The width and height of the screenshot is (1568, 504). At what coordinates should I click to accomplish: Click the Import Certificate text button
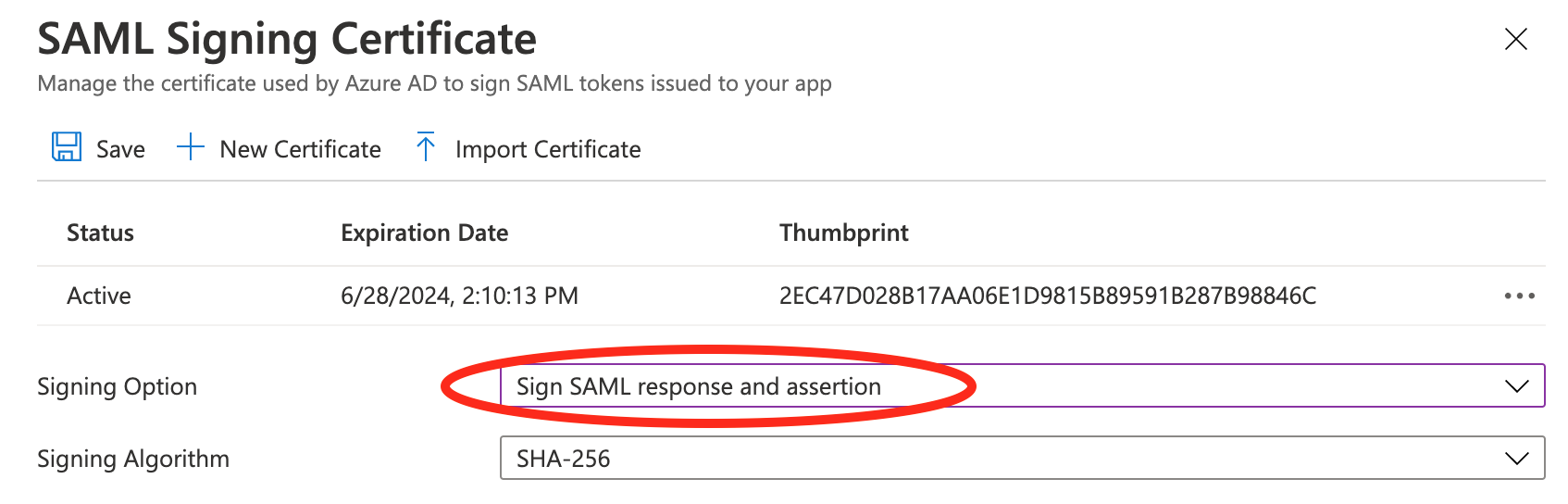(547, 149)
